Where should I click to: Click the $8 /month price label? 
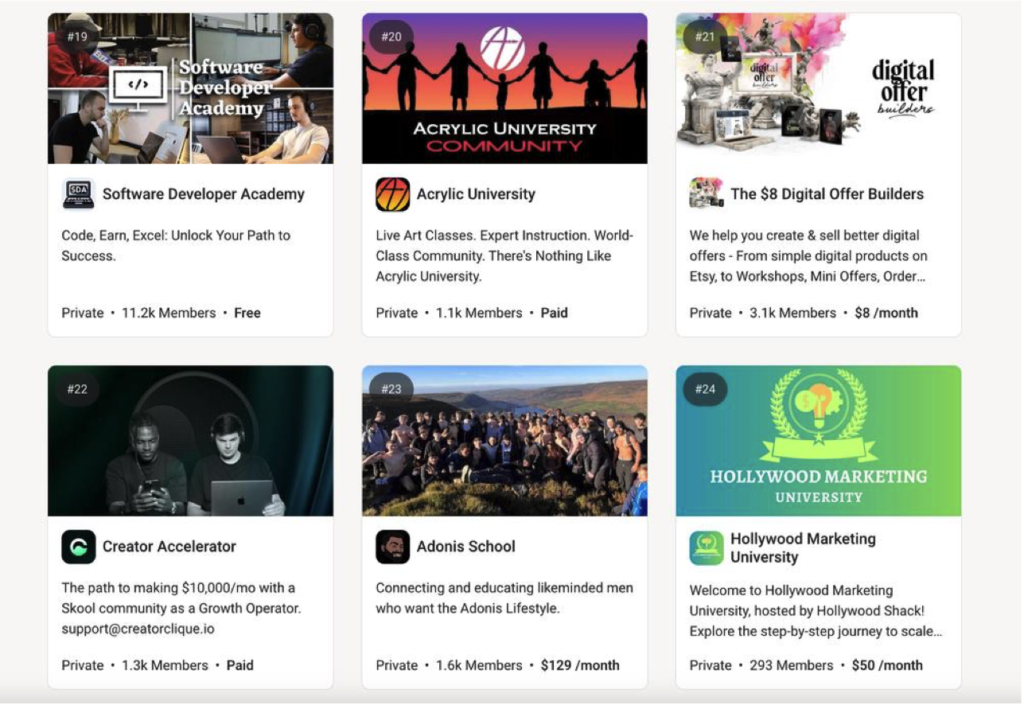tap(886, 313)
